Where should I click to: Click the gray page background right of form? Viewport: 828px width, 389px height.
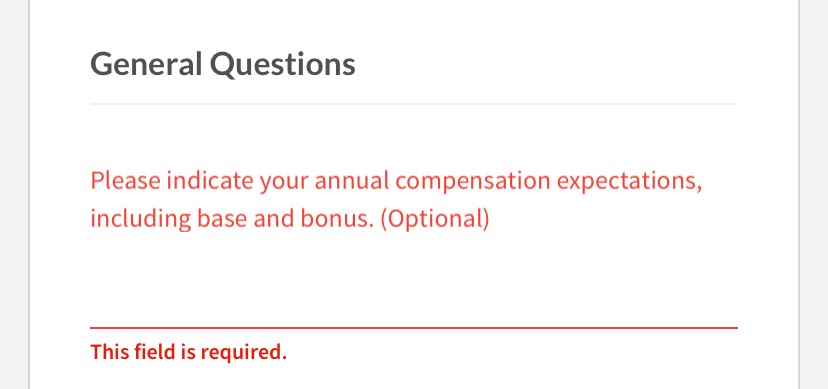click(x=814, y=194)
